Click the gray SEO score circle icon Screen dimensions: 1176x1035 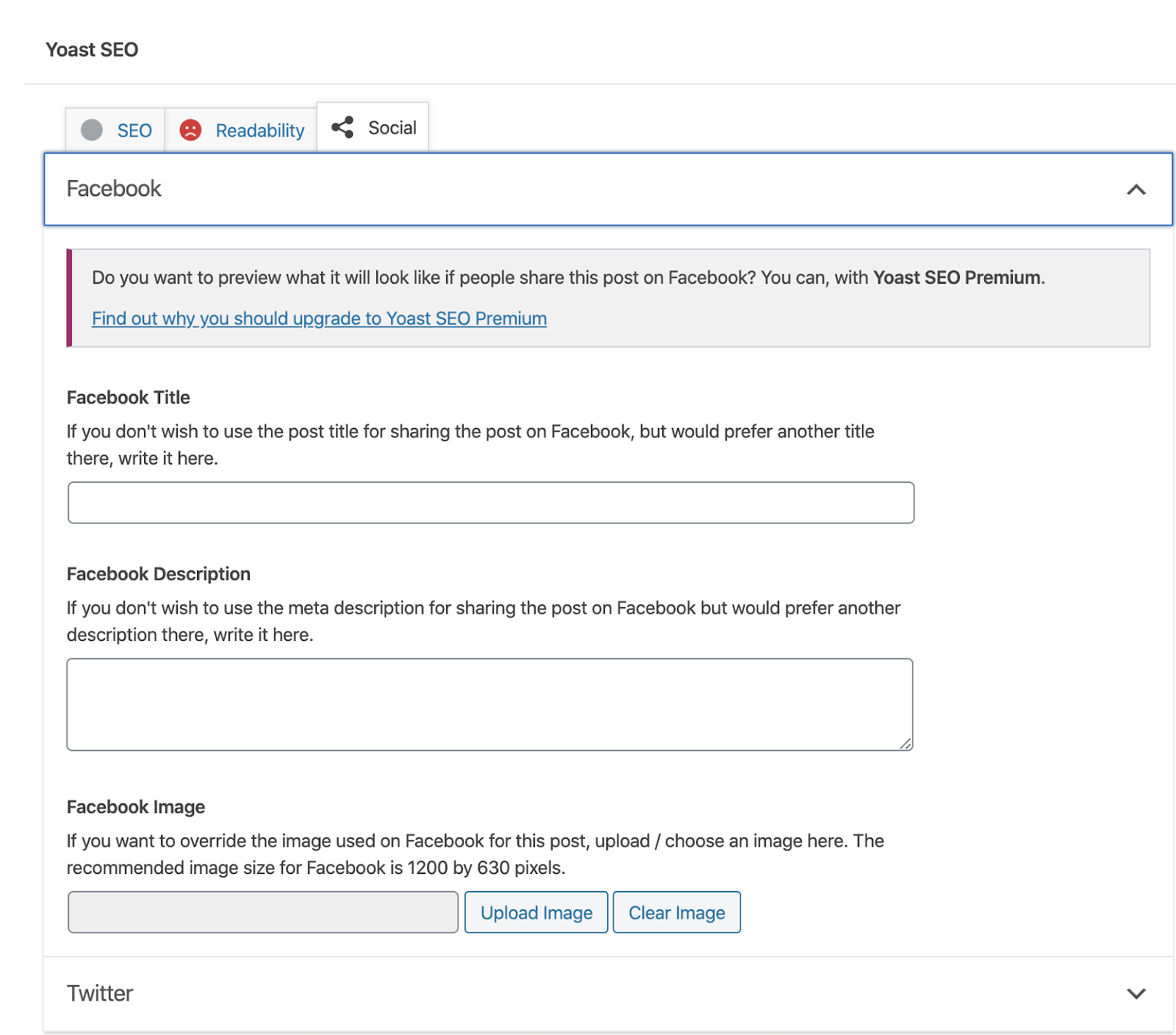92,130
